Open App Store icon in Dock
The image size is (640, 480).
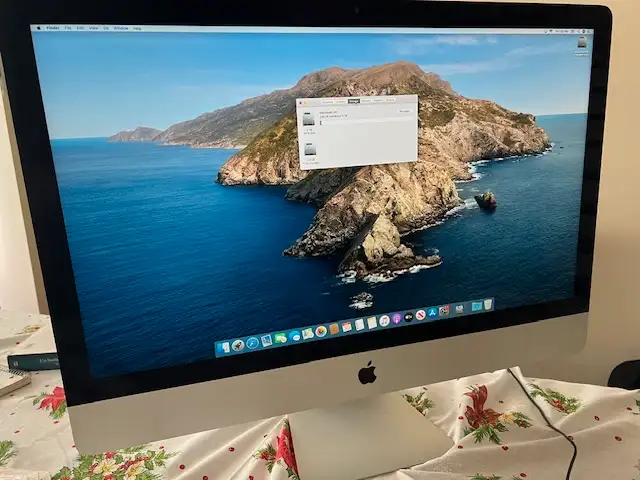pyautogui.click(x=433, y=313)
